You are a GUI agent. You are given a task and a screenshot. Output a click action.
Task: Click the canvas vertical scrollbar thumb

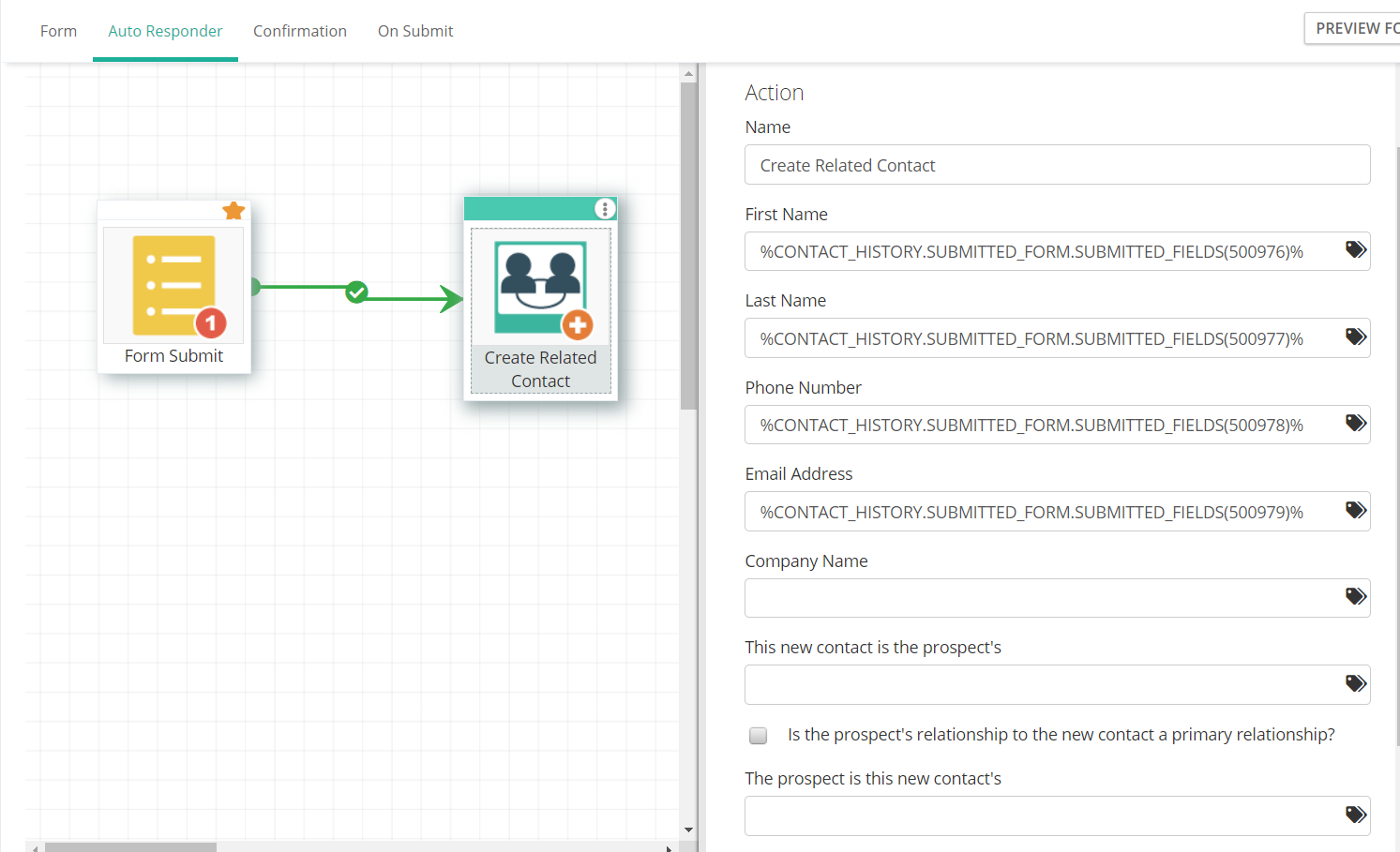point(688,246)
